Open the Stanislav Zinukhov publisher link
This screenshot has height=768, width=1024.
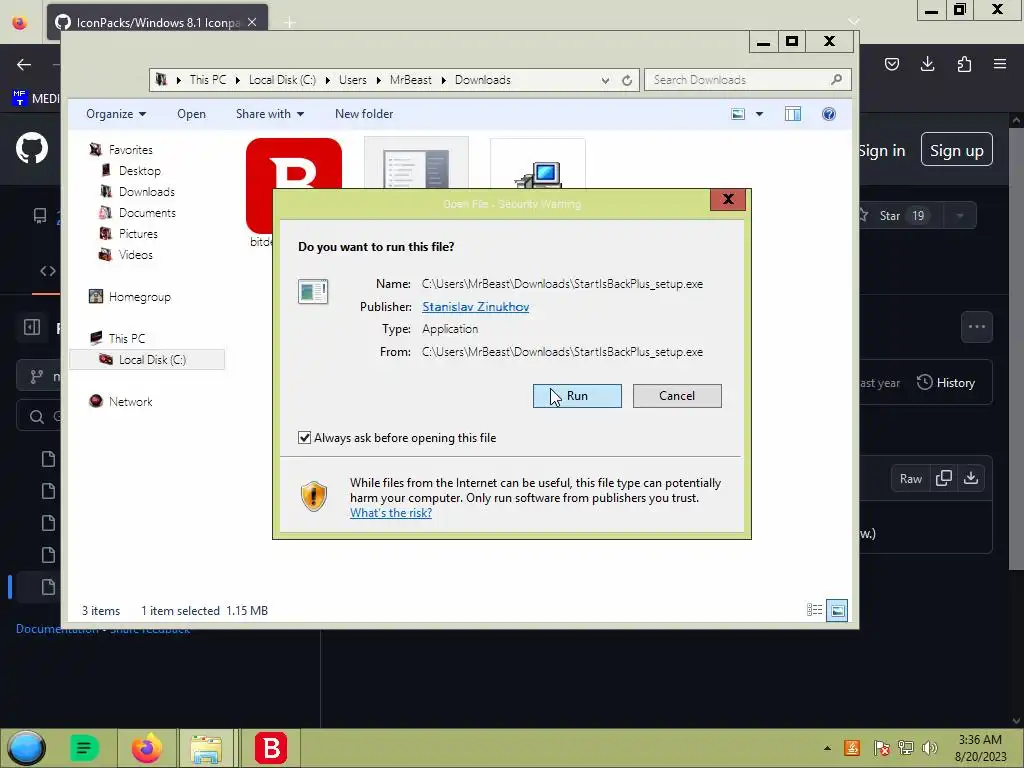pyautogui.click(x=475, y=307)
